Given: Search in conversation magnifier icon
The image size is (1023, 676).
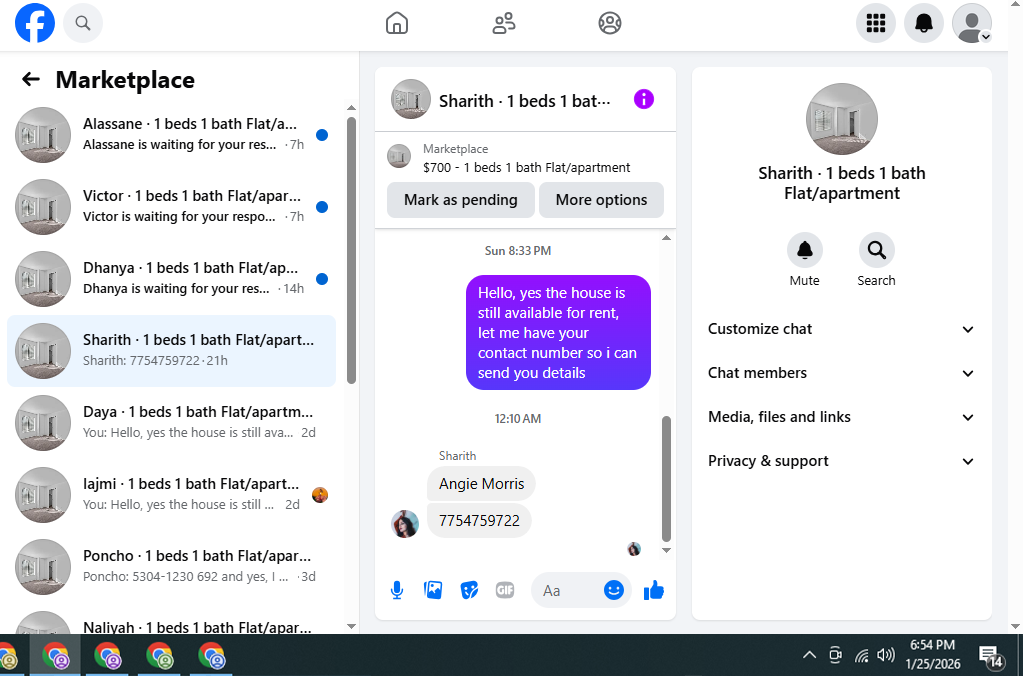Looking at the screenshot, I should coord(876,250).
